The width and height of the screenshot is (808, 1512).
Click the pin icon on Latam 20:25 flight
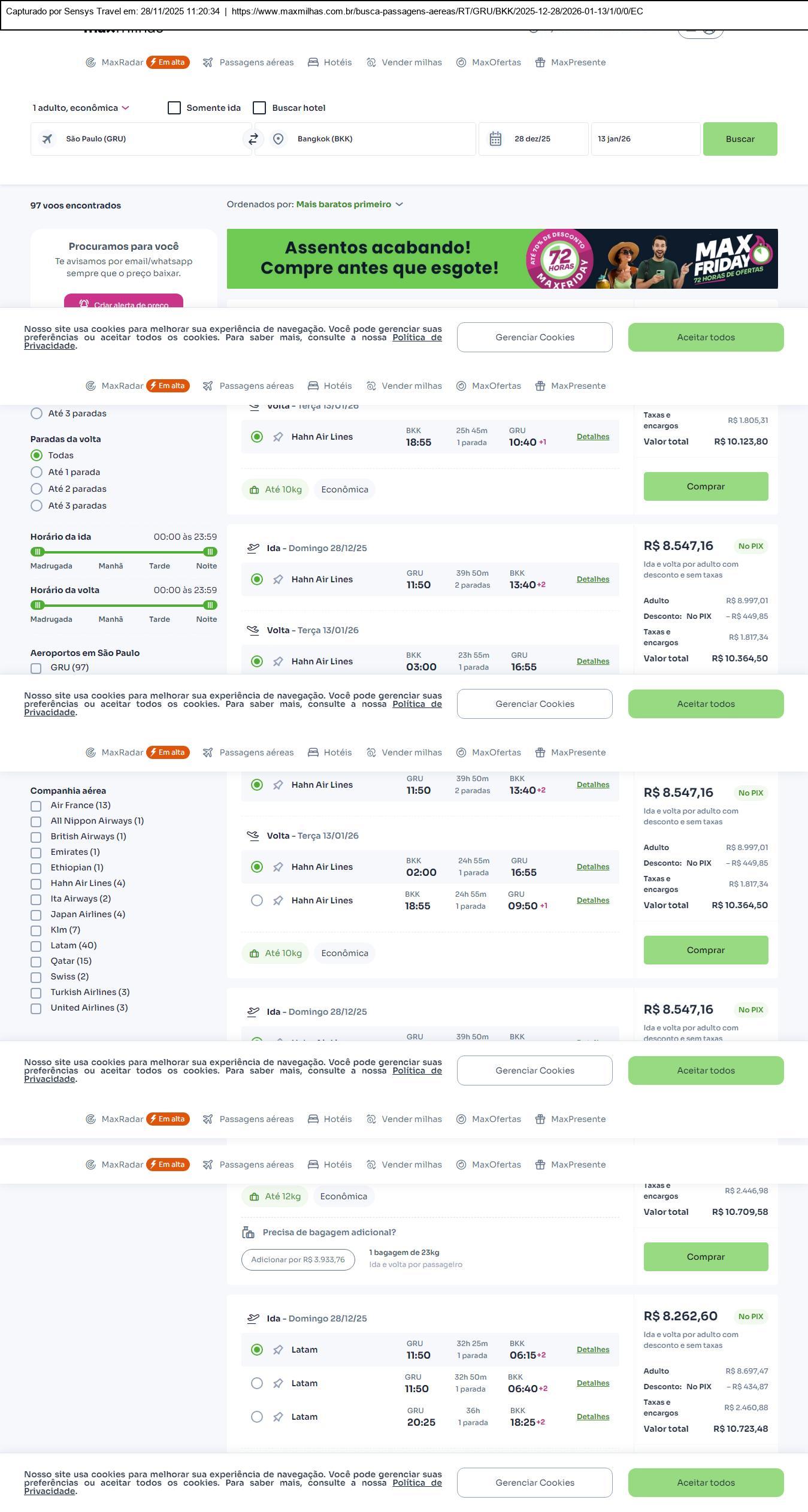click(x=278, y=1417)
